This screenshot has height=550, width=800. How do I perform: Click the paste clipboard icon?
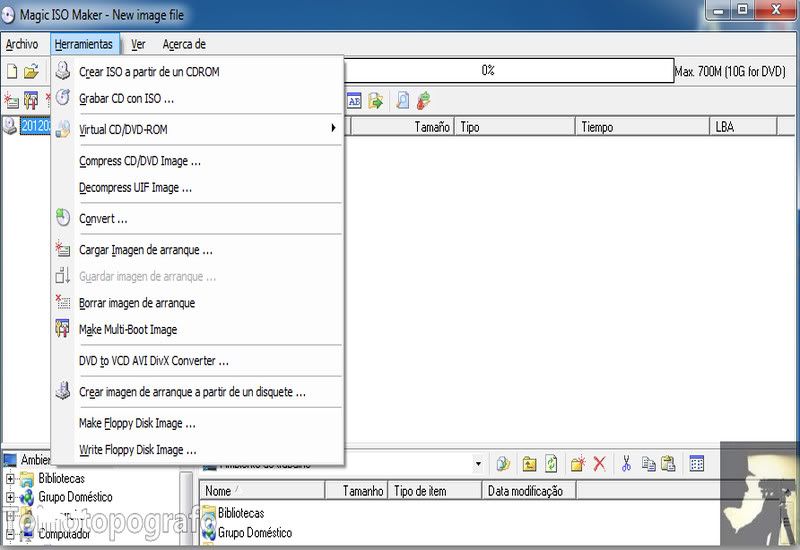pyautogui.click(x=668, y=464)
